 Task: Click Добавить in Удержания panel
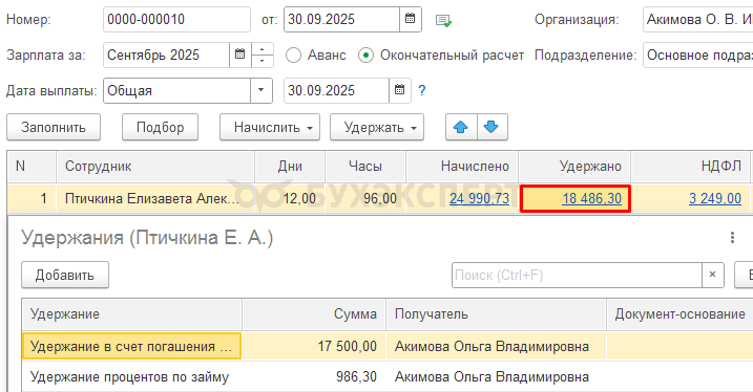pyautogui.click(x=65, y=275)
